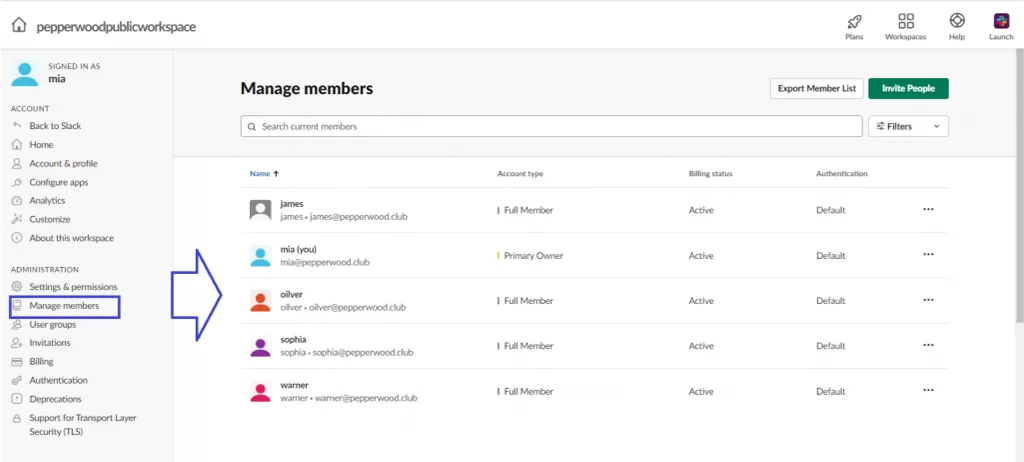Click the green Invite People button

point(908,88)
